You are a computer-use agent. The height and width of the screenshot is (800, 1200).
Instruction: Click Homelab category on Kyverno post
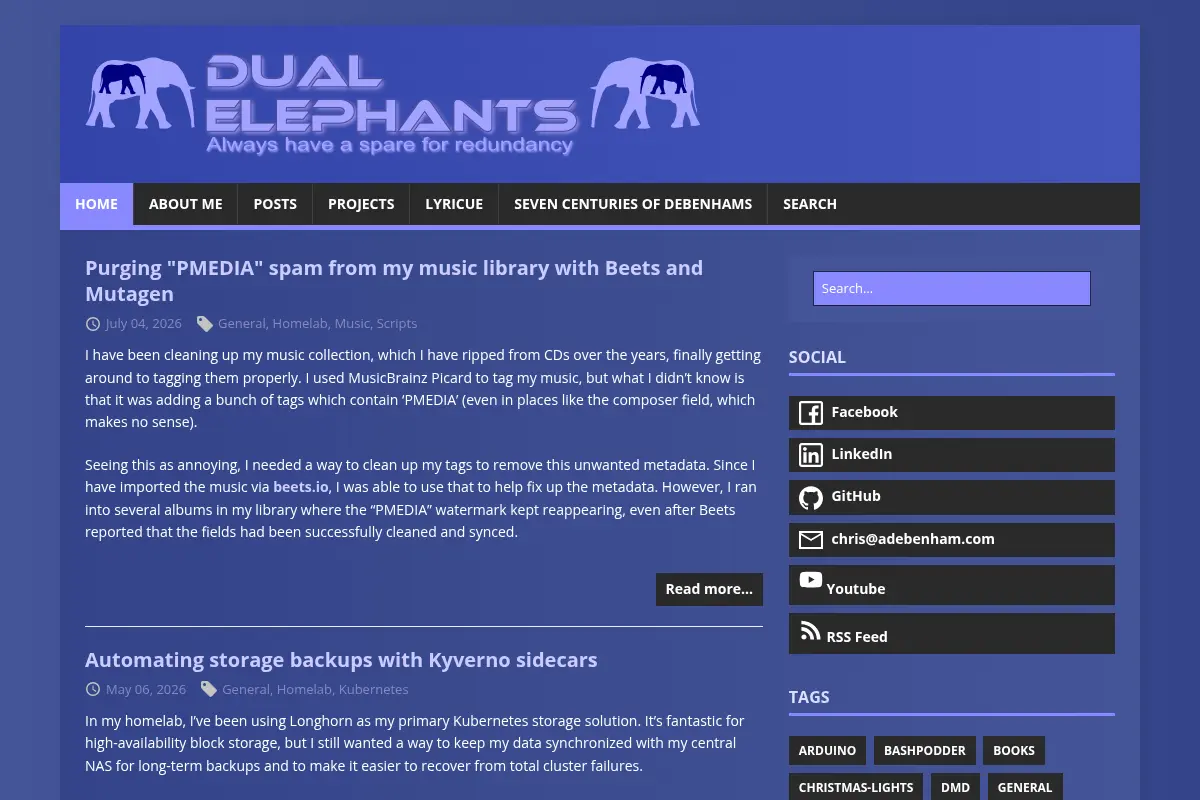304,690
